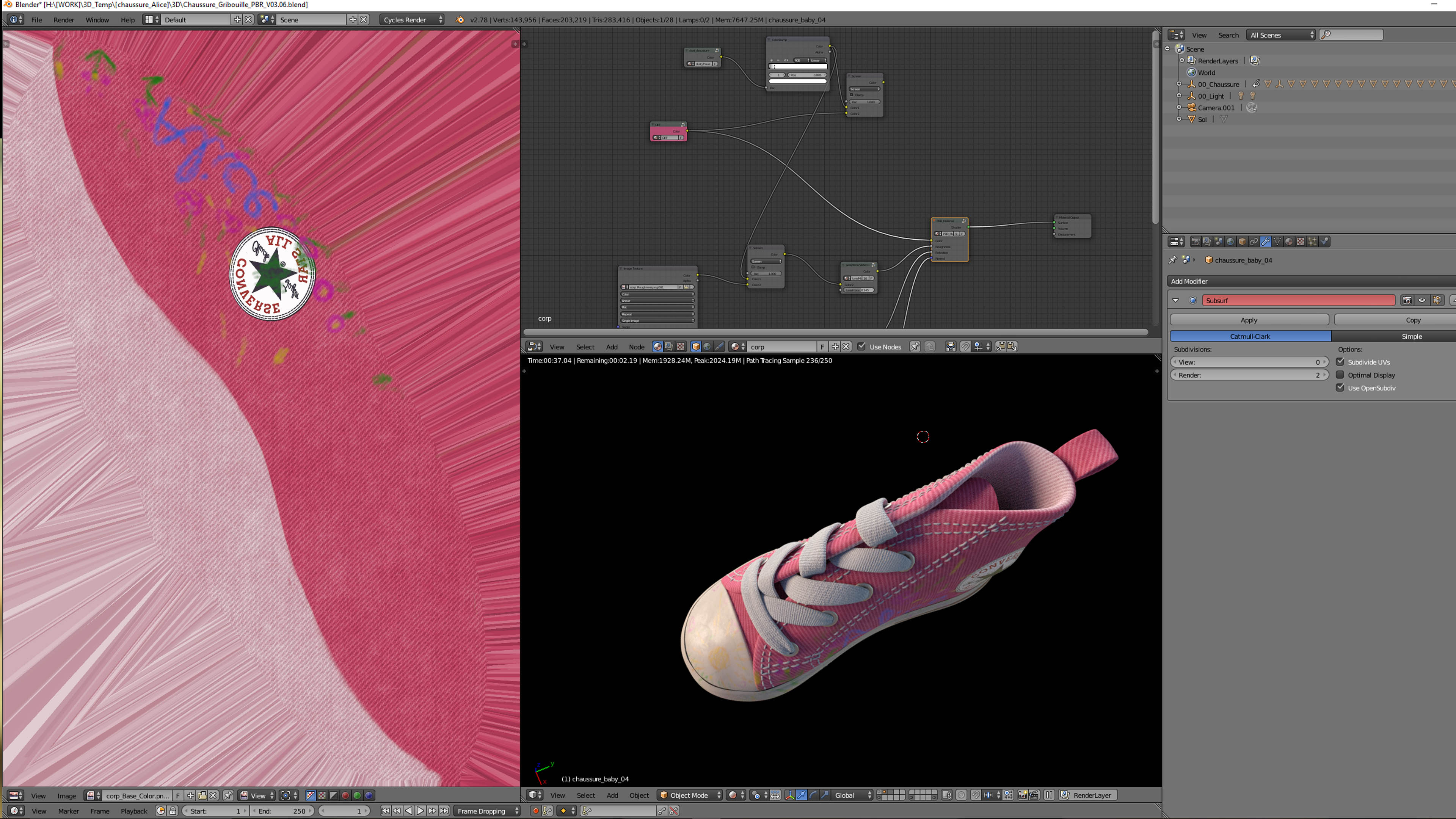Choose object shader nodes cube icon

click(696, 347)
